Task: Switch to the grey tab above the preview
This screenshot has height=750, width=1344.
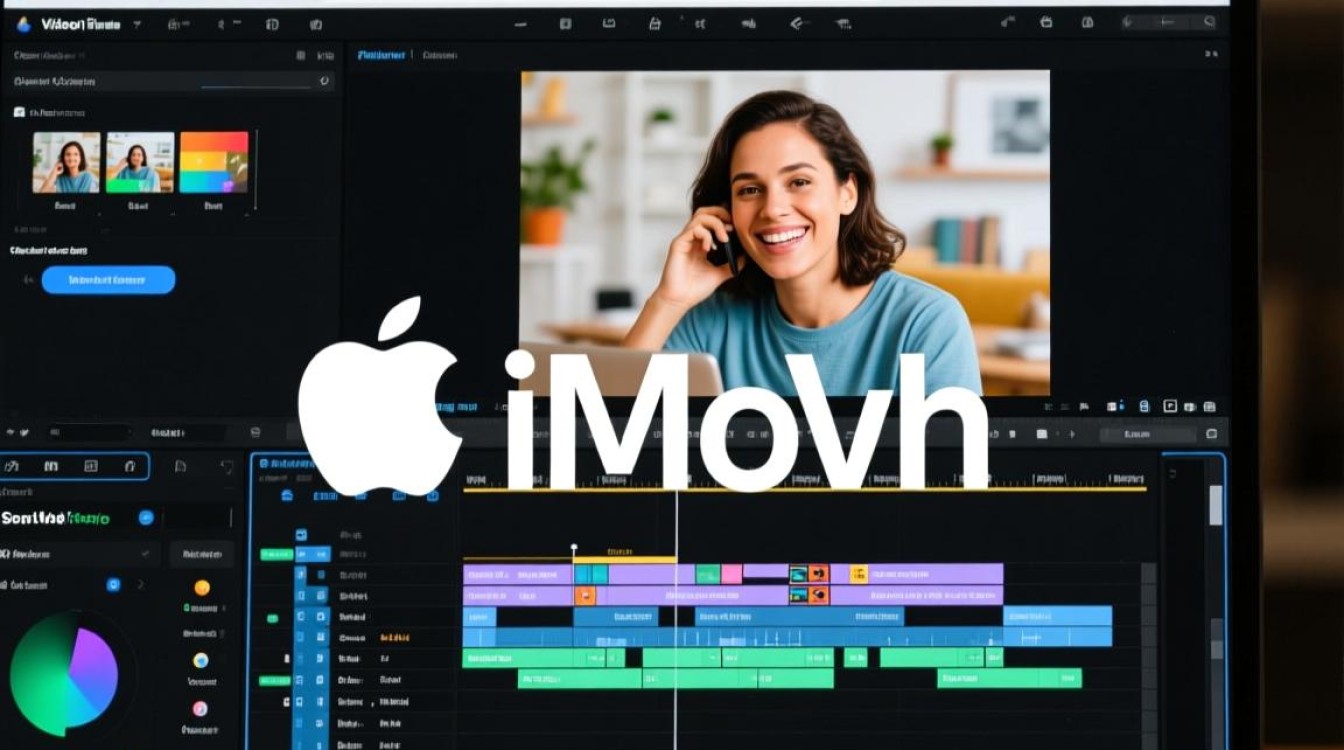Action: point(440,56)
